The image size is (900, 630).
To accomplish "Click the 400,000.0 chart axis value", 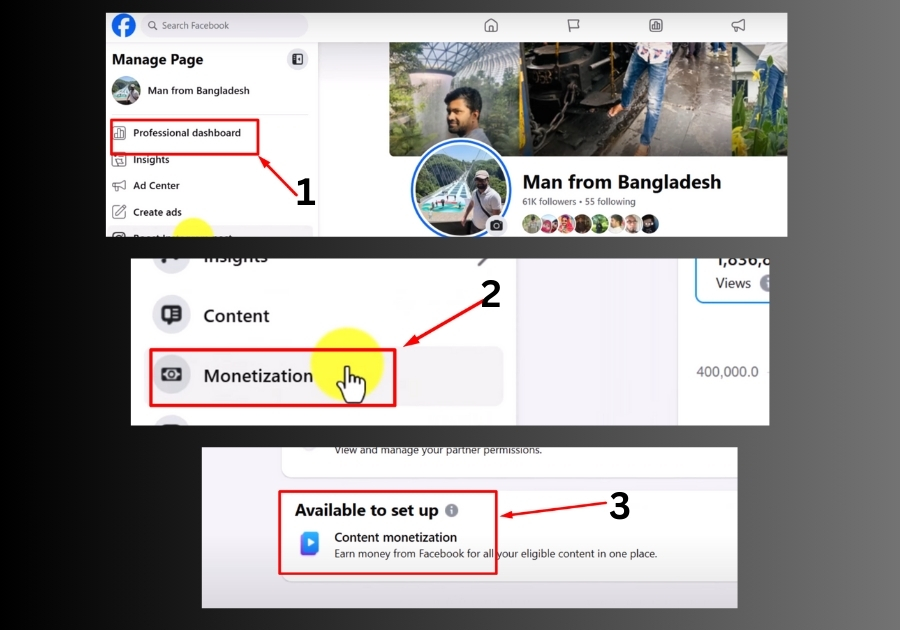I will point(727,372).
